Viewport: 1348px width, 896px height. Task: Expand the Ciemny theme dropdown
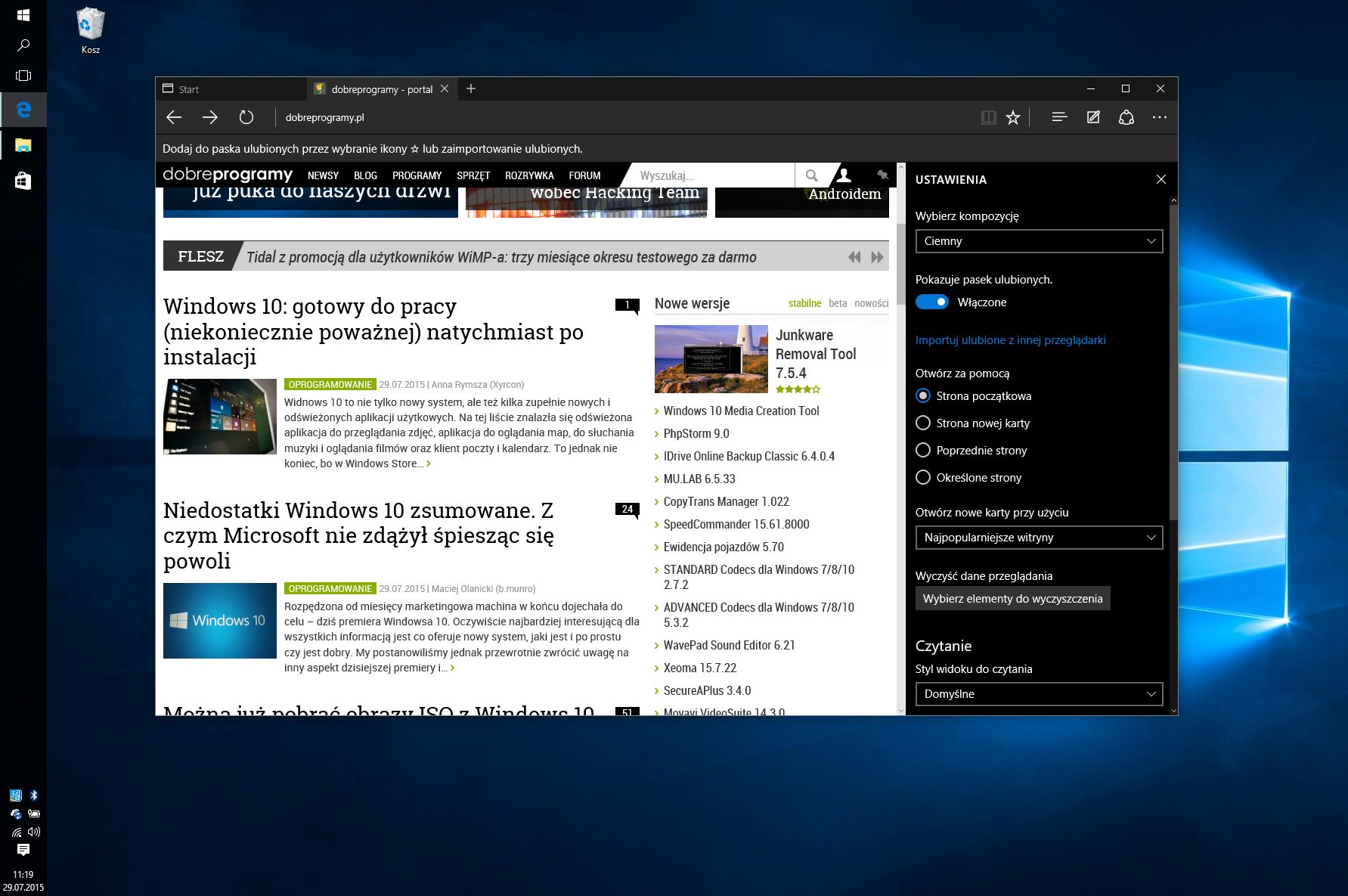[1039, 241]
